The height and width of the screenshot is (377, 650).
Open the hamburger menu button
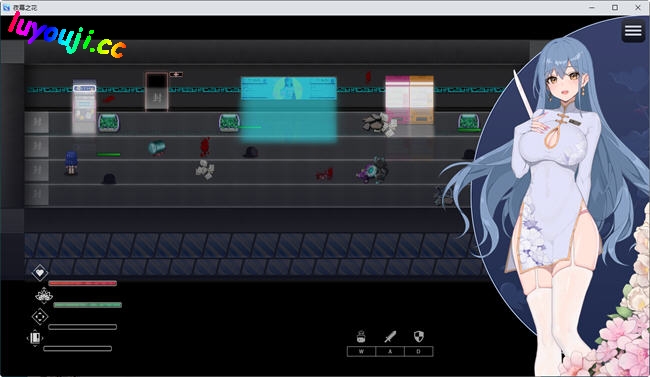coord(633,31)
